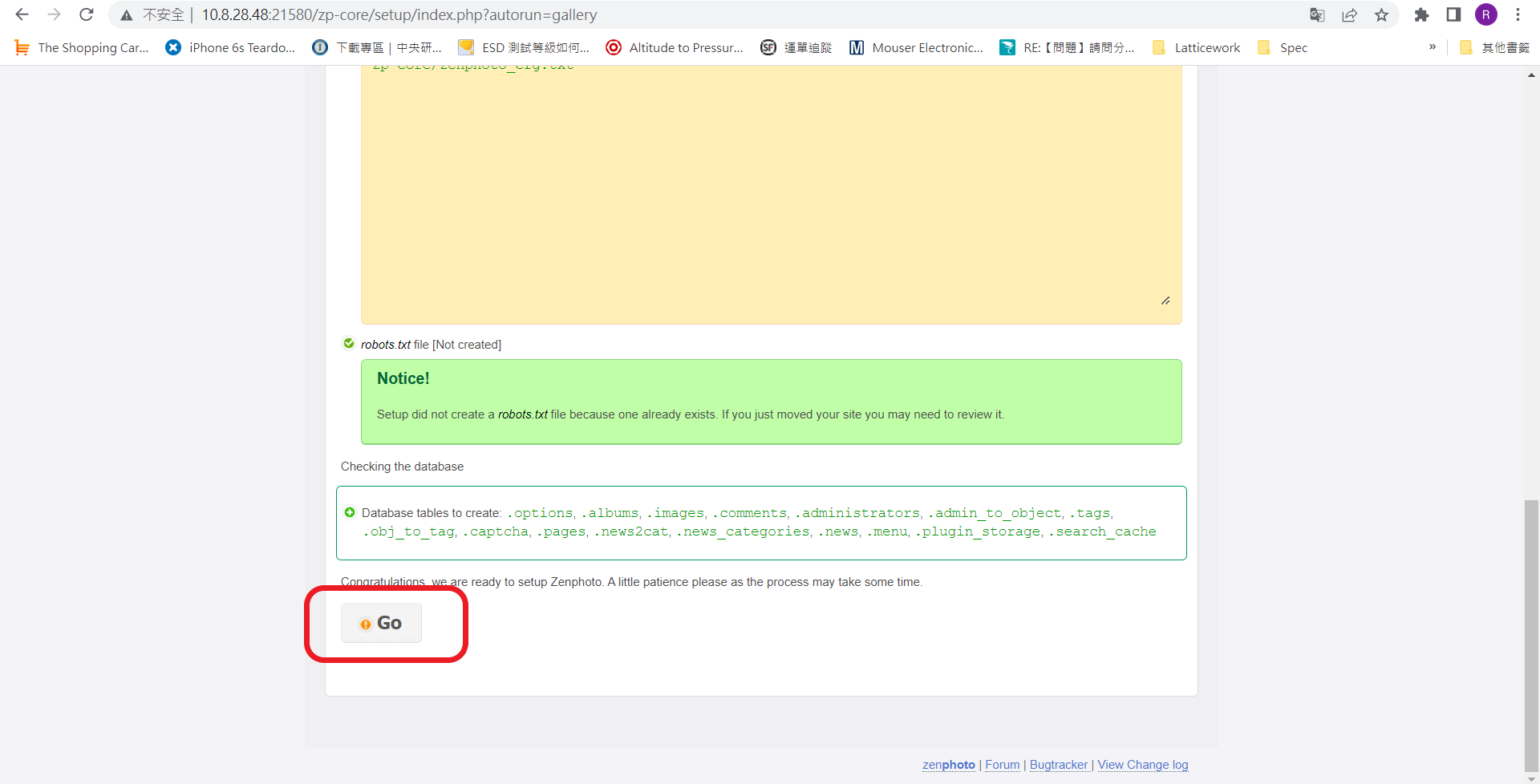Open the 運單追蹤 bookmark
1540x784 pixels.
pos(796,48)
